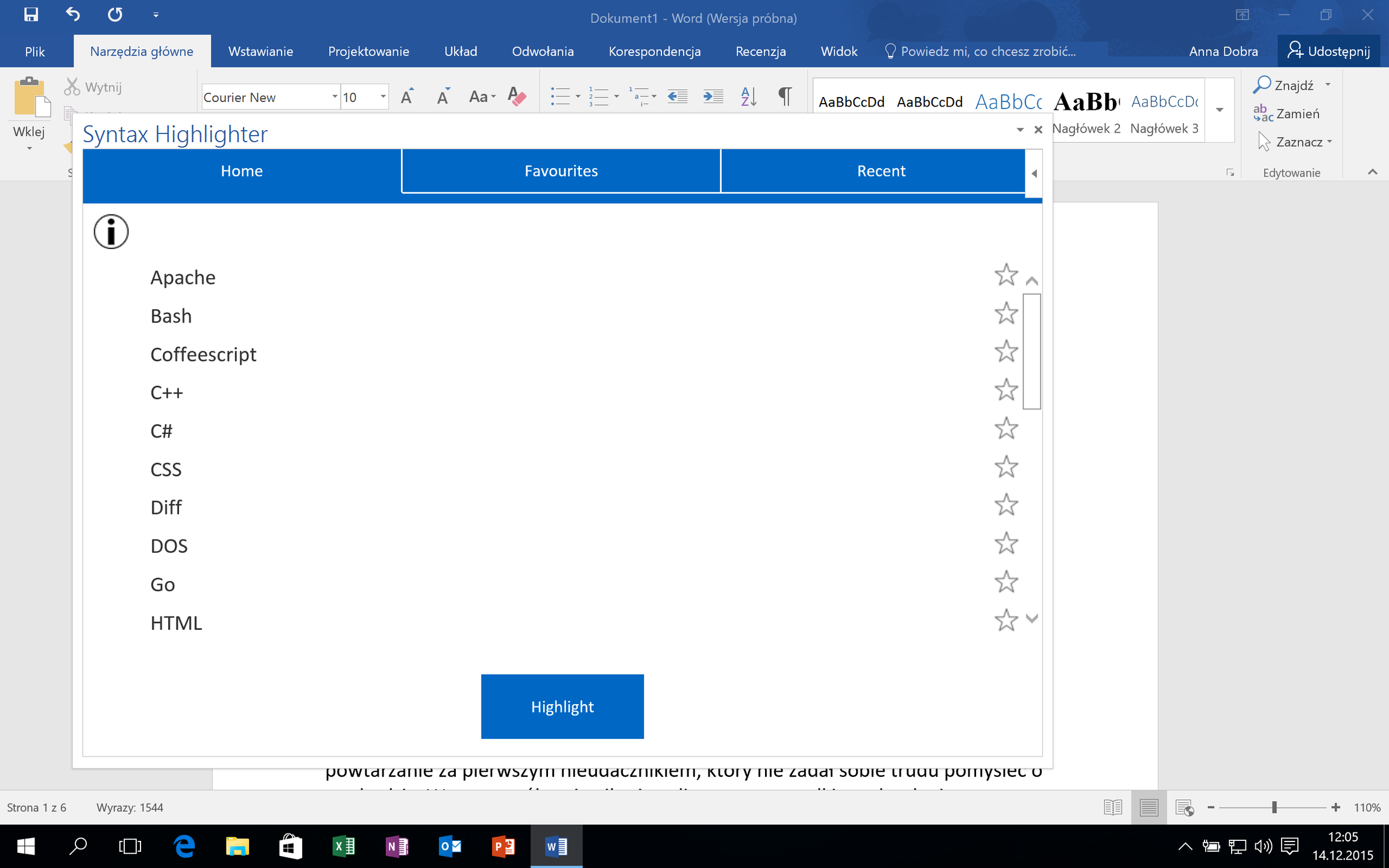The image size is (1389, 868).
Task: Expand the styles gallery arrow
Action: (1220, 110)
